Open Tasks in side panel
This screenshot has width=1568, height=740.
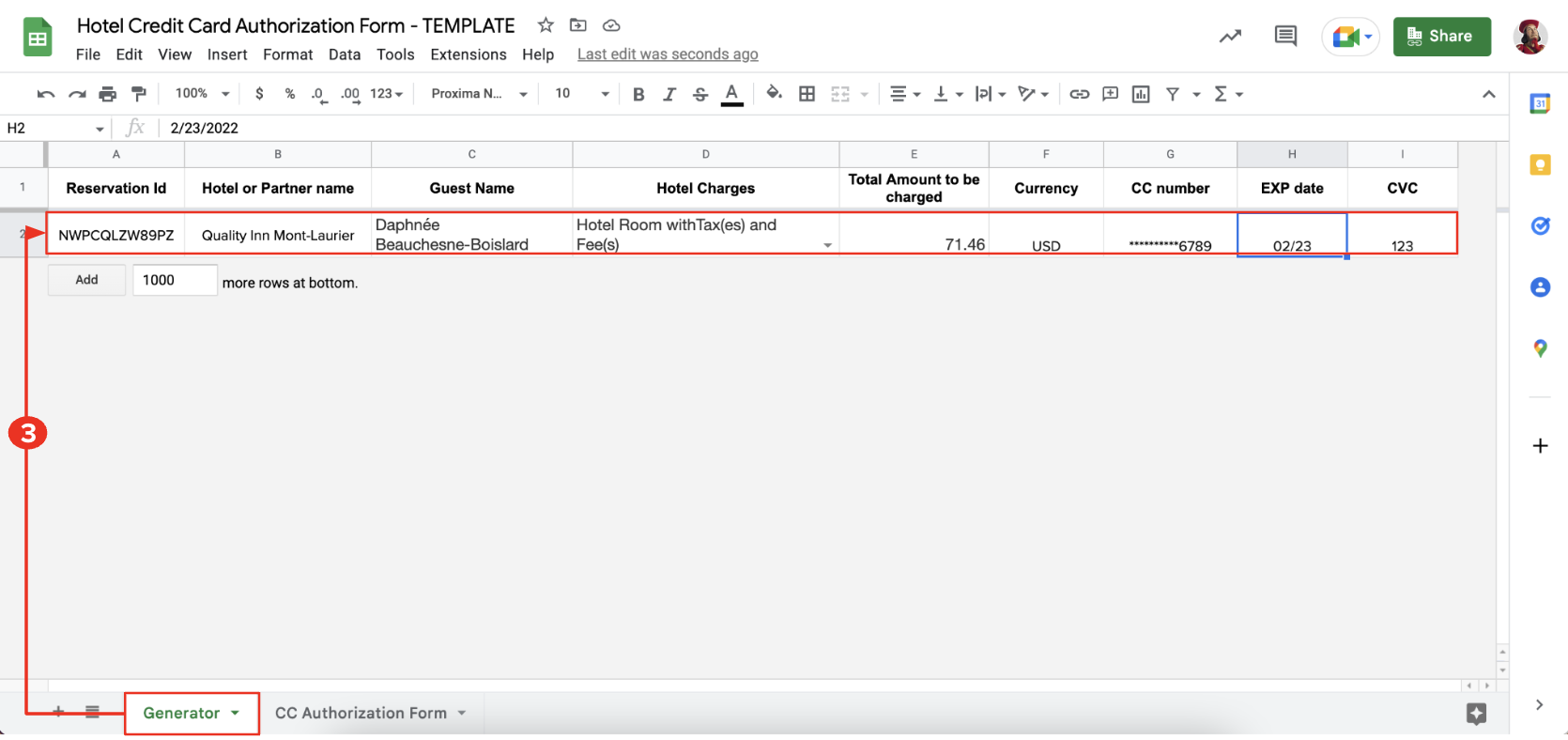pos(1540,225)
